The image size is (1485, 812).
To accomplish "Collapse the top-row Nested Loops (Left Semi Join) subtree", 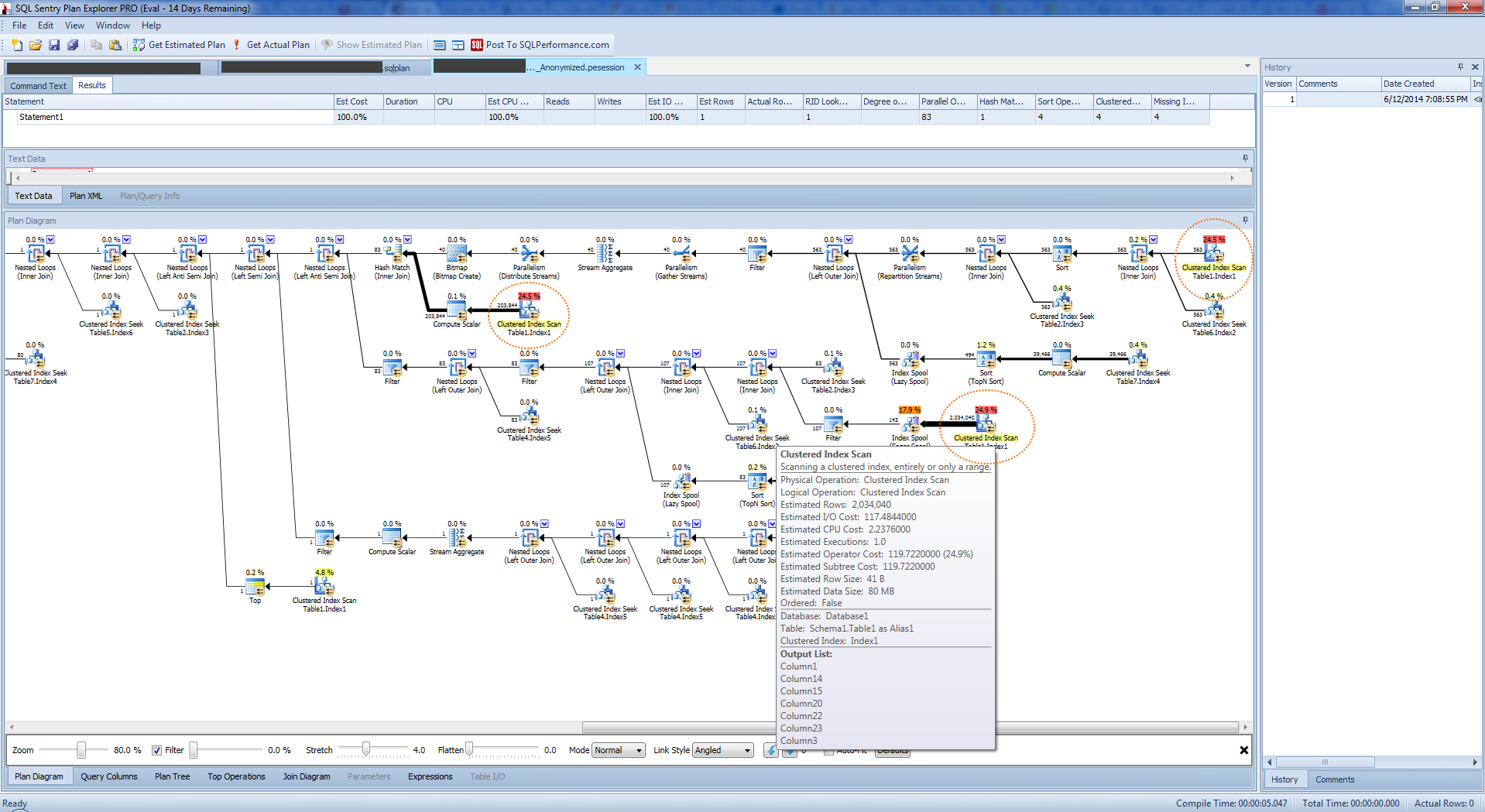I will click(x=270, y=240).
